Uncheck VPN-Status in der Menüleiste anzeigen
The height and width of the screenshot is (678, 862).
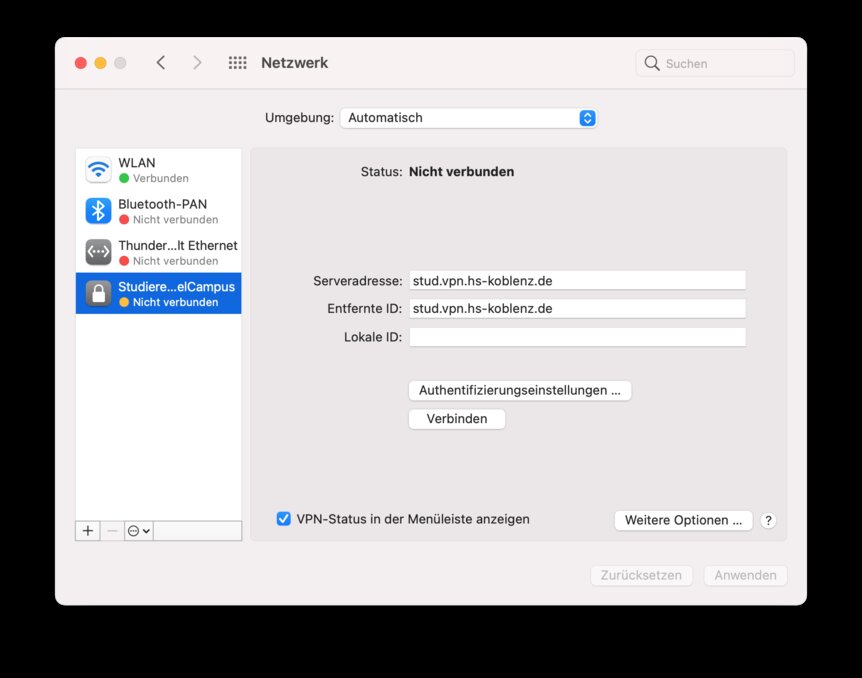284,519
